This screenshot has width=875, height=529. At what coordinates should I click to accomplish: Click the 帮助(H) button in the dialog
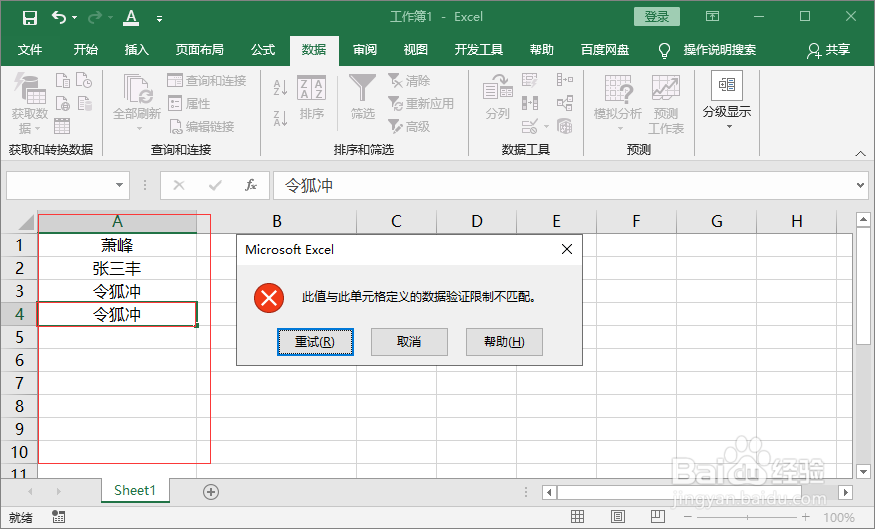point(504,342)
